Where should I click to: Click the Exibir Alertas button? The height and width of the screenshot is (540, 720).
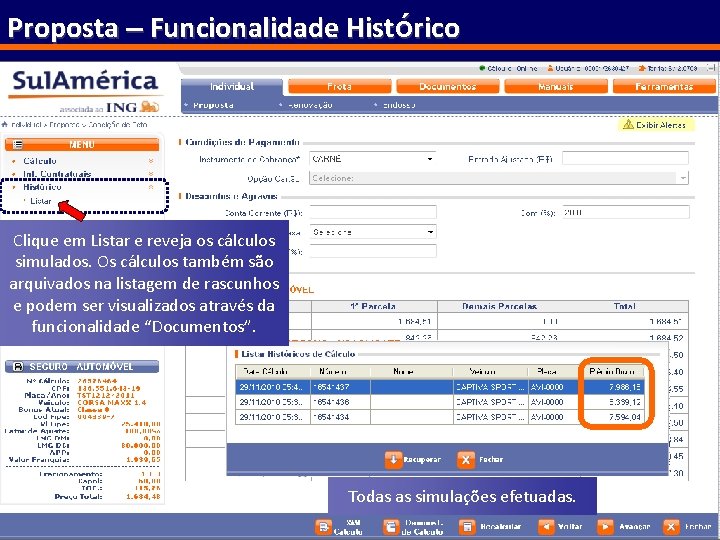click(x=656, y=125)
